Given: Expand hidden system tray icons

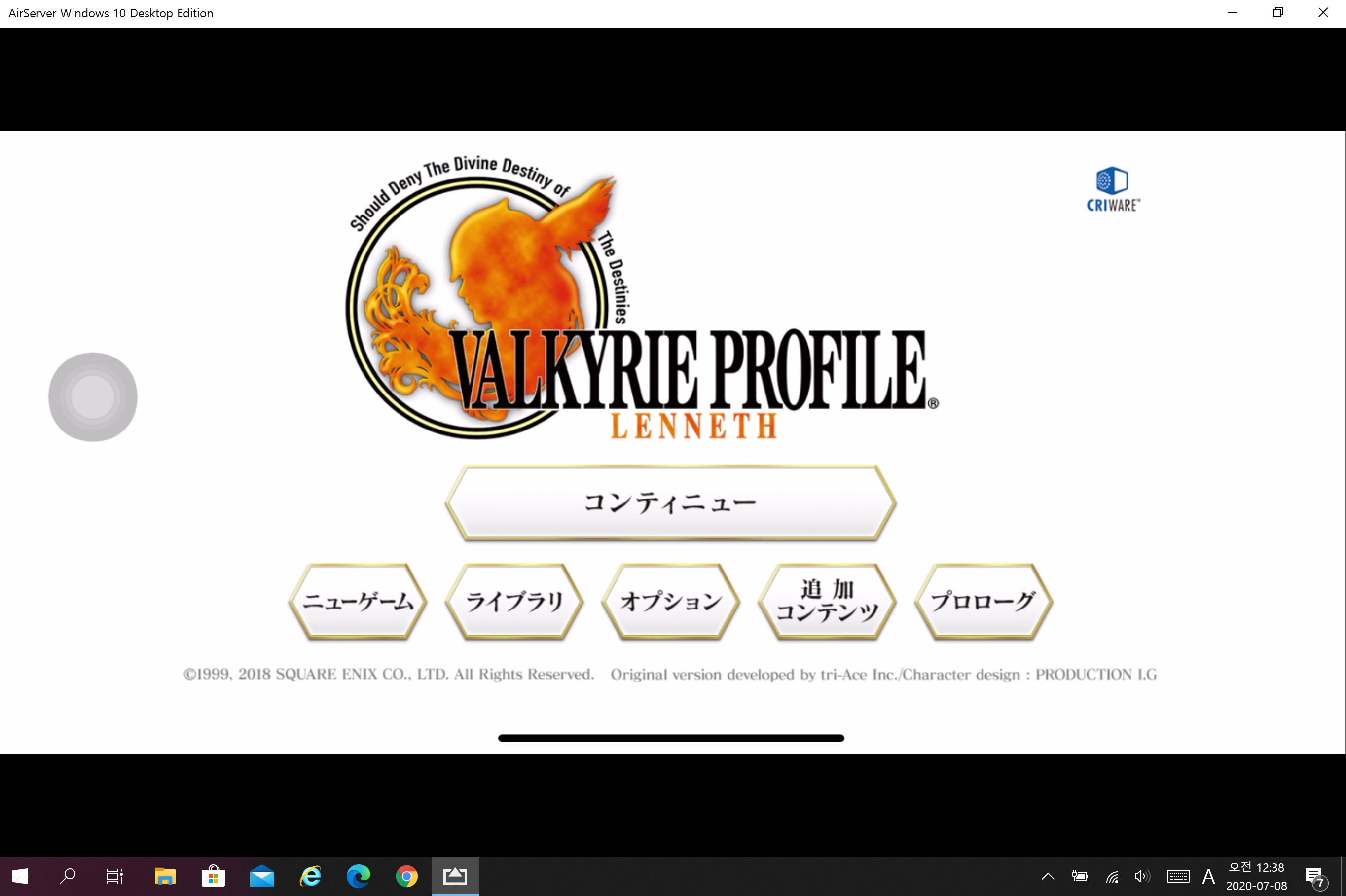Looking at the screenshot, I should coord(1048,876).
